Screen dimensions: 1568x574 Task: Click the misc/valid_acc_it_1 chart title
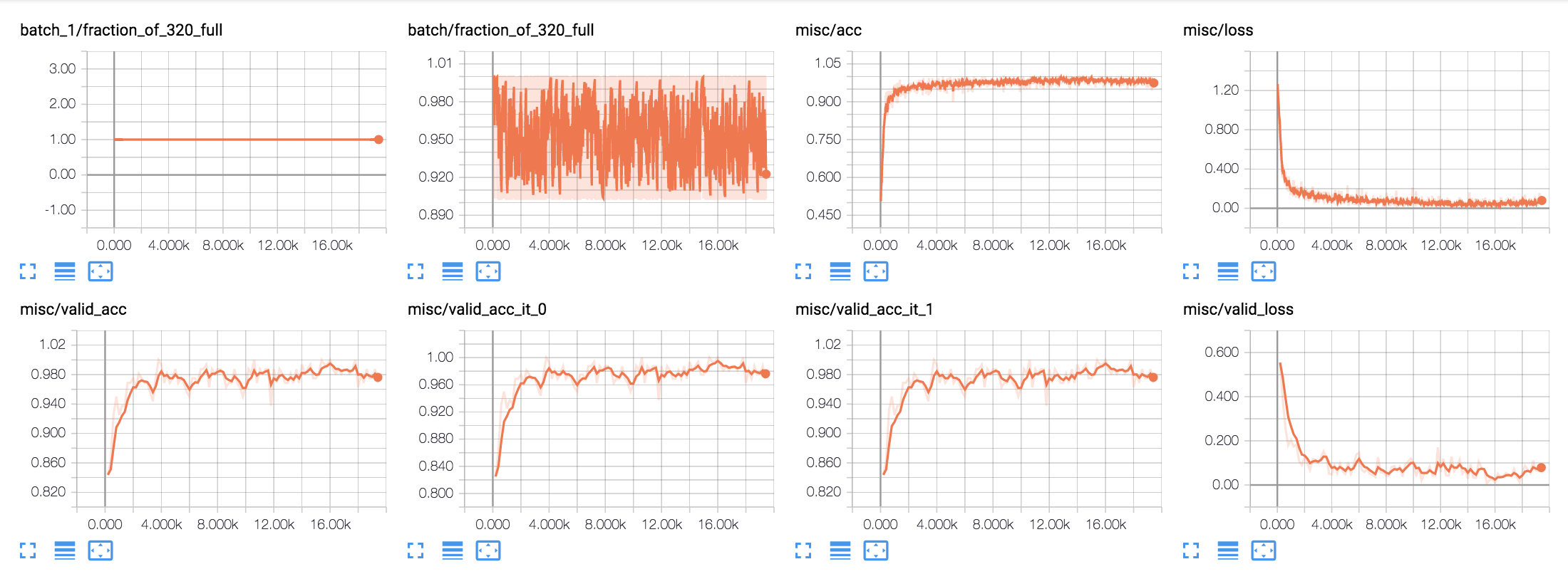coord(864,309)
